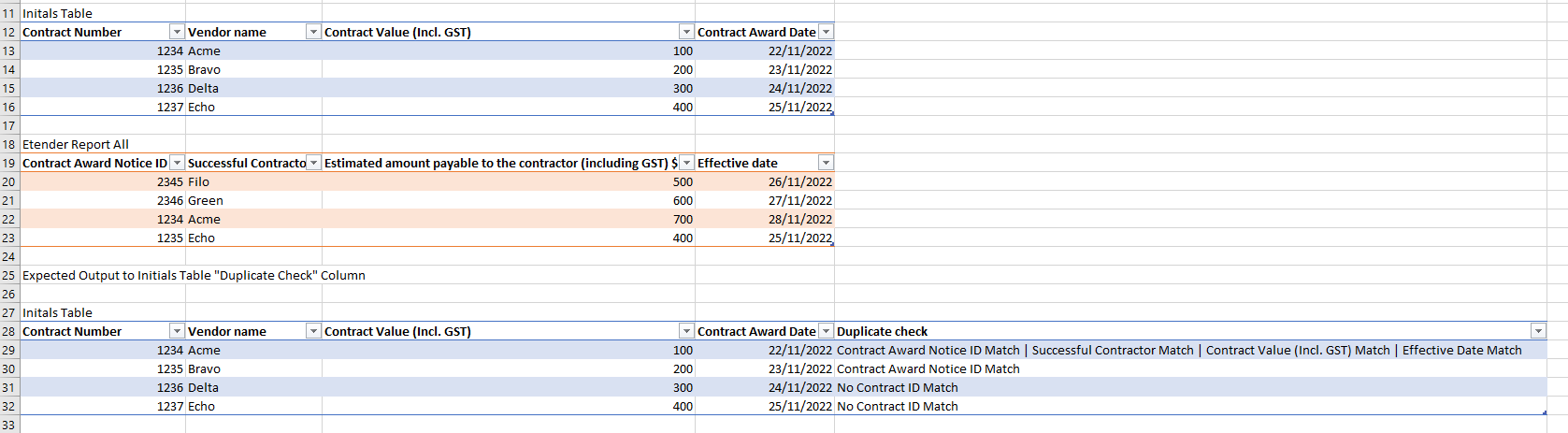Select 'Bravo' cell in row 30
Image resolution: width=1568 pixels, height=433 pixels.
pyautogui.click(x=253, y=368)
